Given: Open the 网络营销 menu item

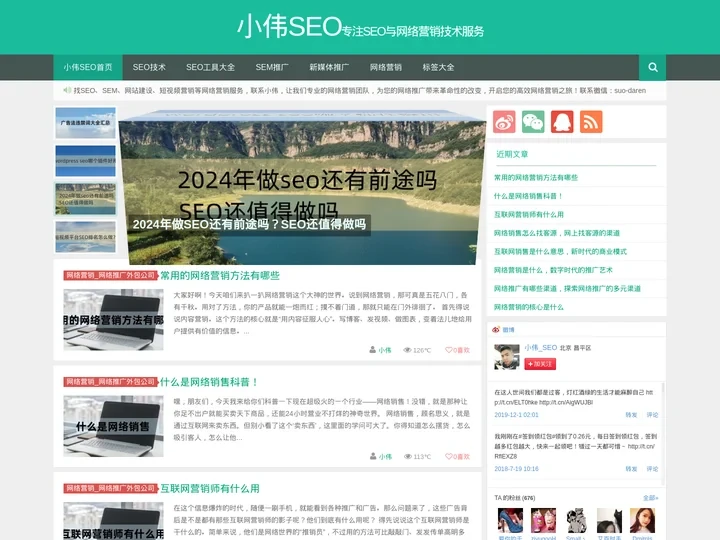Looking at the screenshot, I should click(x=386, y=68).
